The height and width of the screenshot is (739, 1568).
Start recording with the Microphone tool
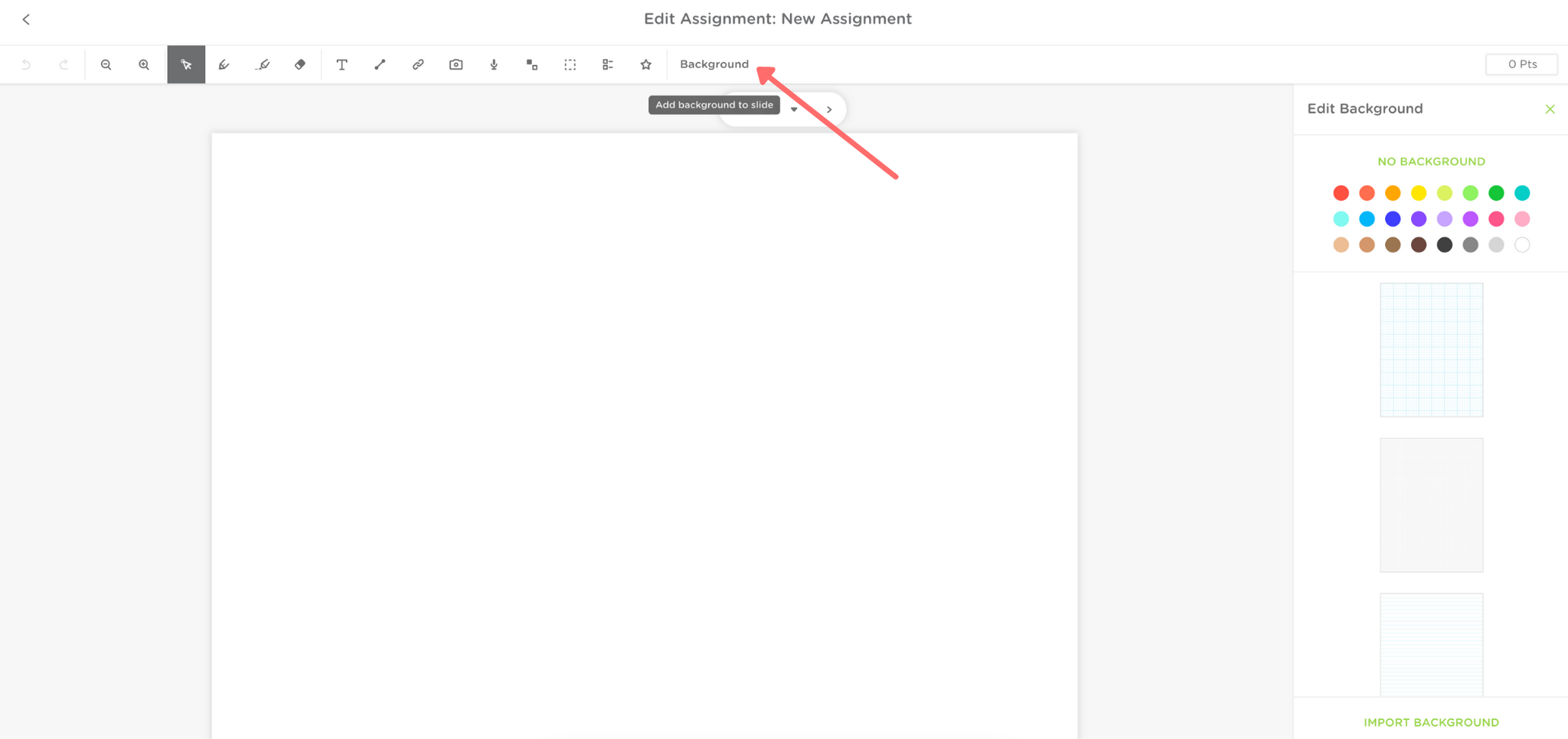click(x=493, y=64)
